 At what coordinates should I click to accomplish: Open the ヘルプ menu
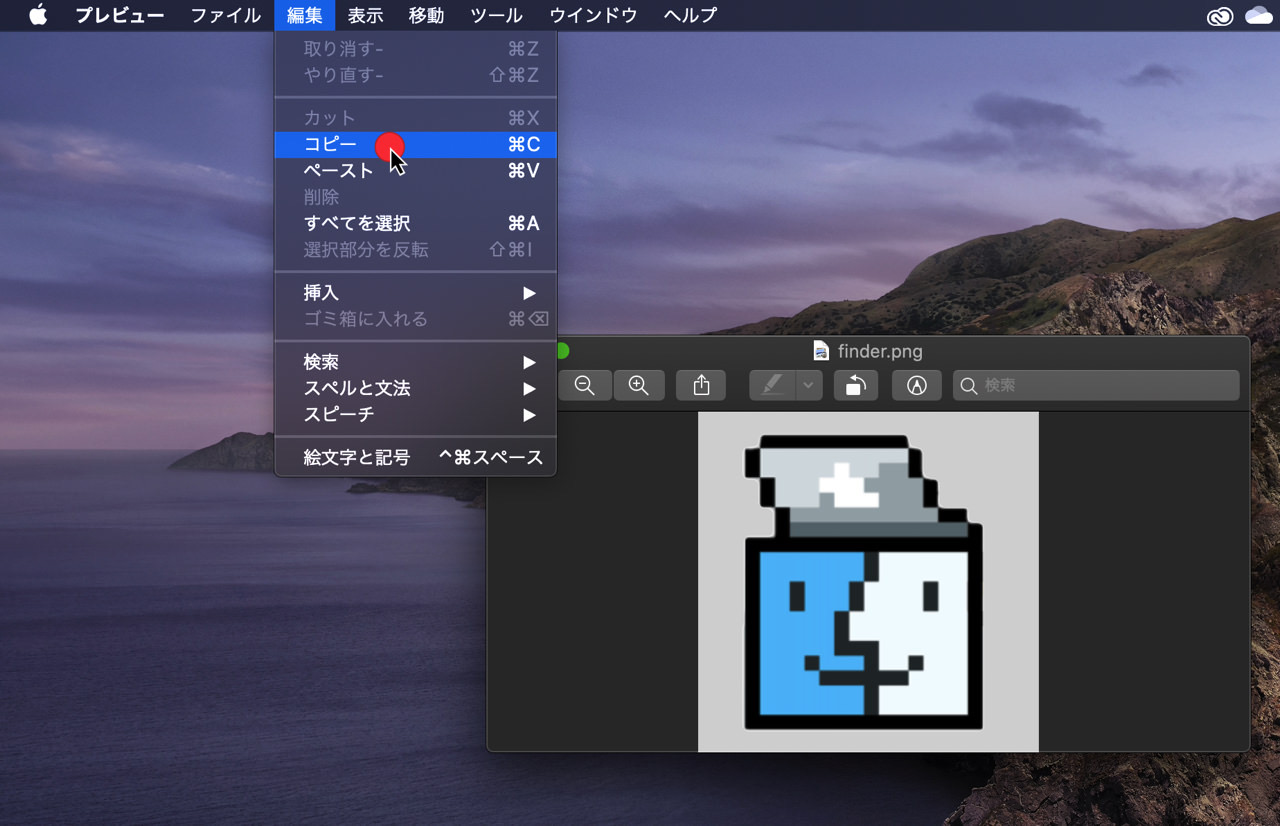[x=690, y=15]
